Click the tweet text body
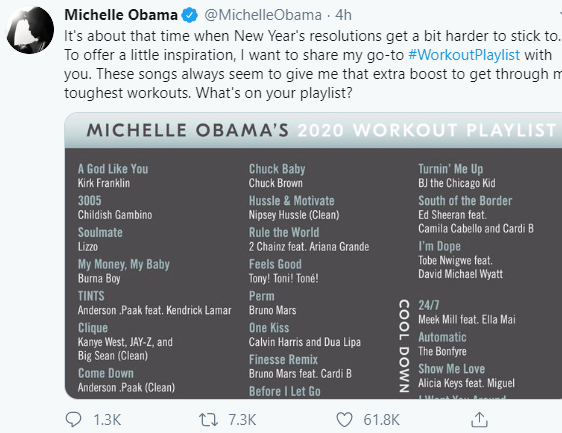This screenshot has width=562, height=433. coord(313,65)
